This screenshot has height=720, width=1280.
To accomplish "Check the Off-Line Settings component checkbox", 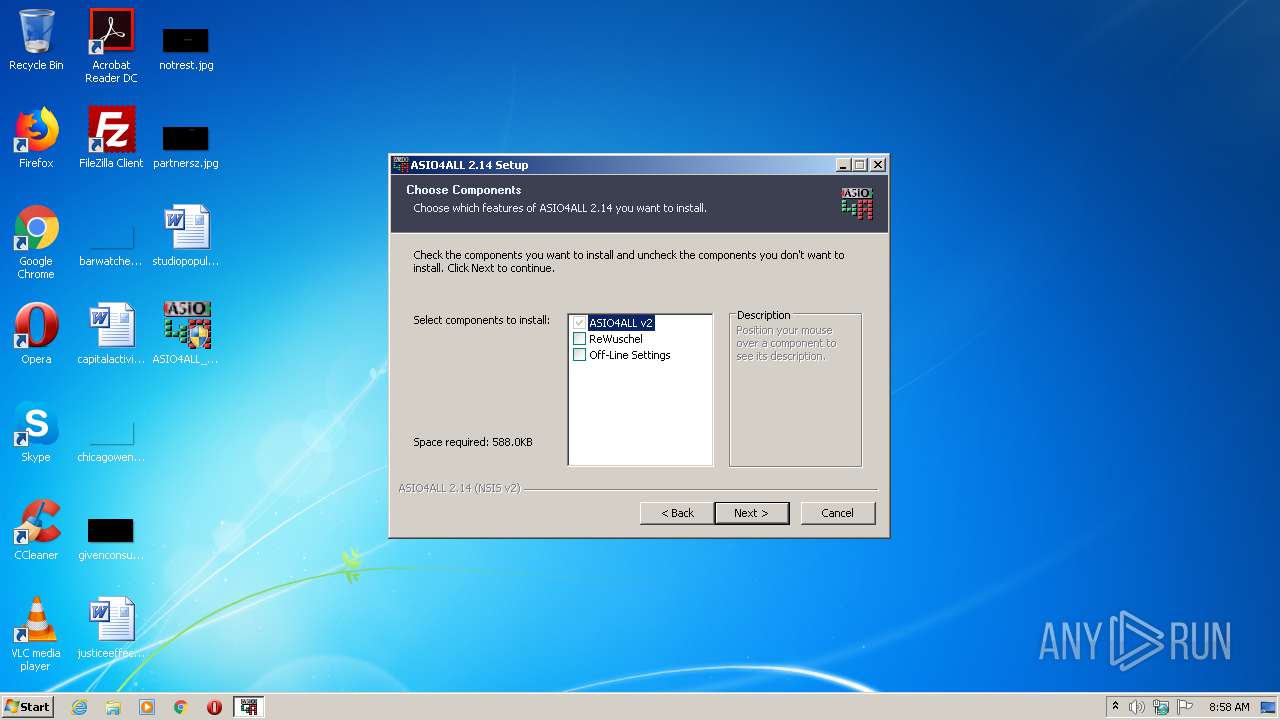I will (579, 355).
